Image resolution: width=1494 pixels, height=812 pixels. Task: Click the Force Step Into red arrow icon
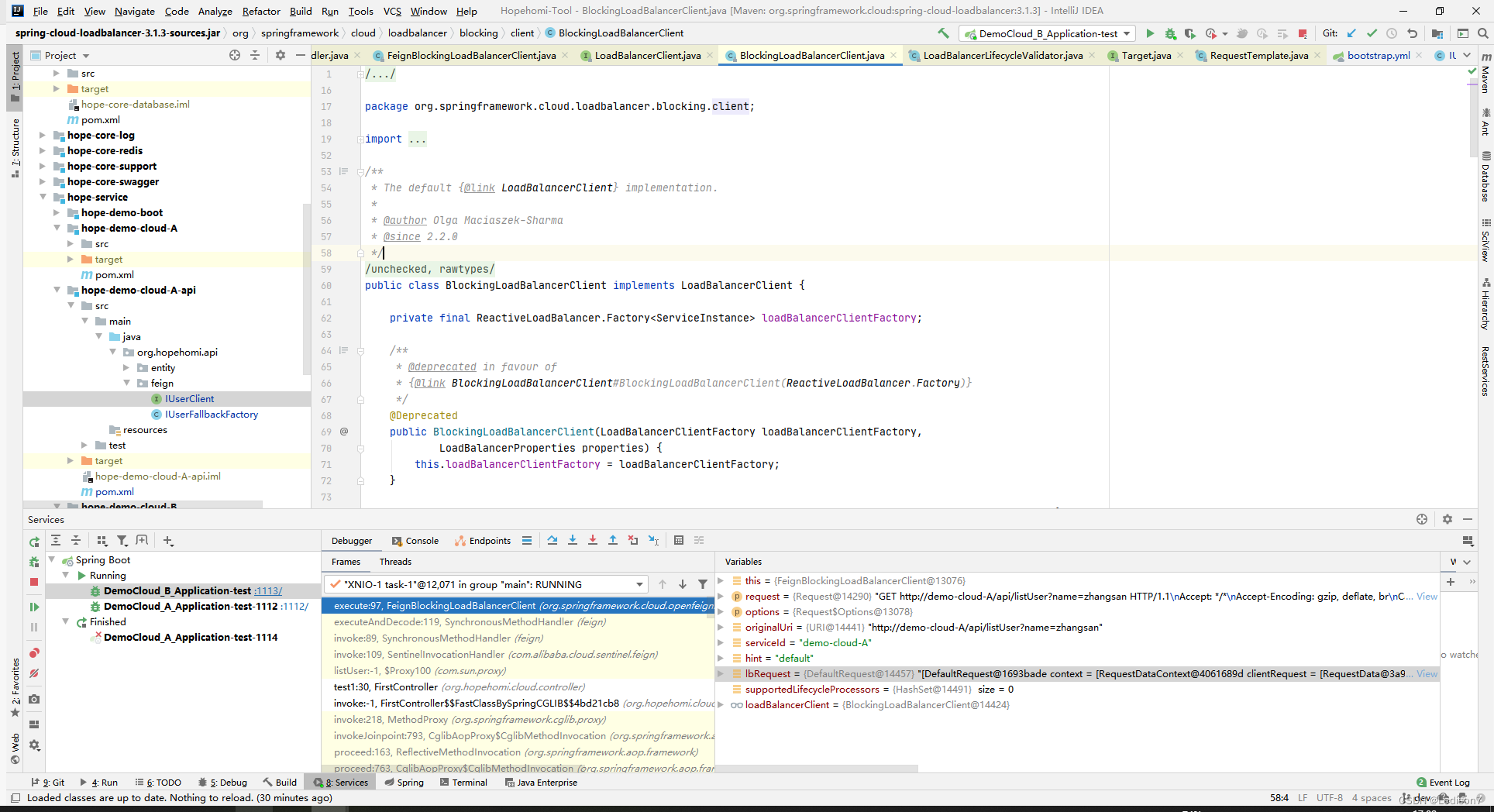tap(593, 540)
